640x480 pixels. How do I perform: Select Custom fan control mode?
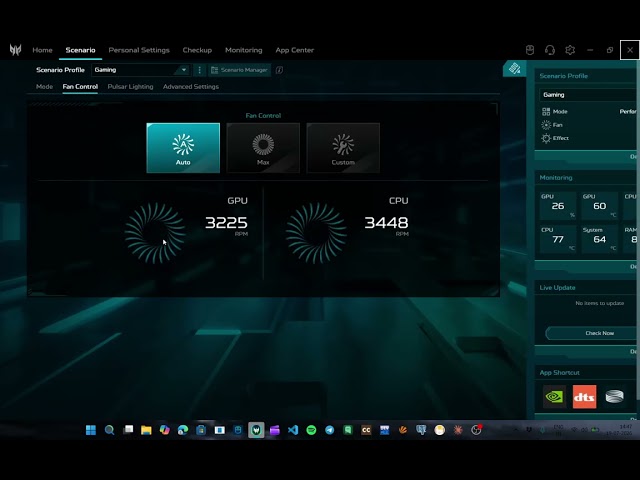[343, 148]
